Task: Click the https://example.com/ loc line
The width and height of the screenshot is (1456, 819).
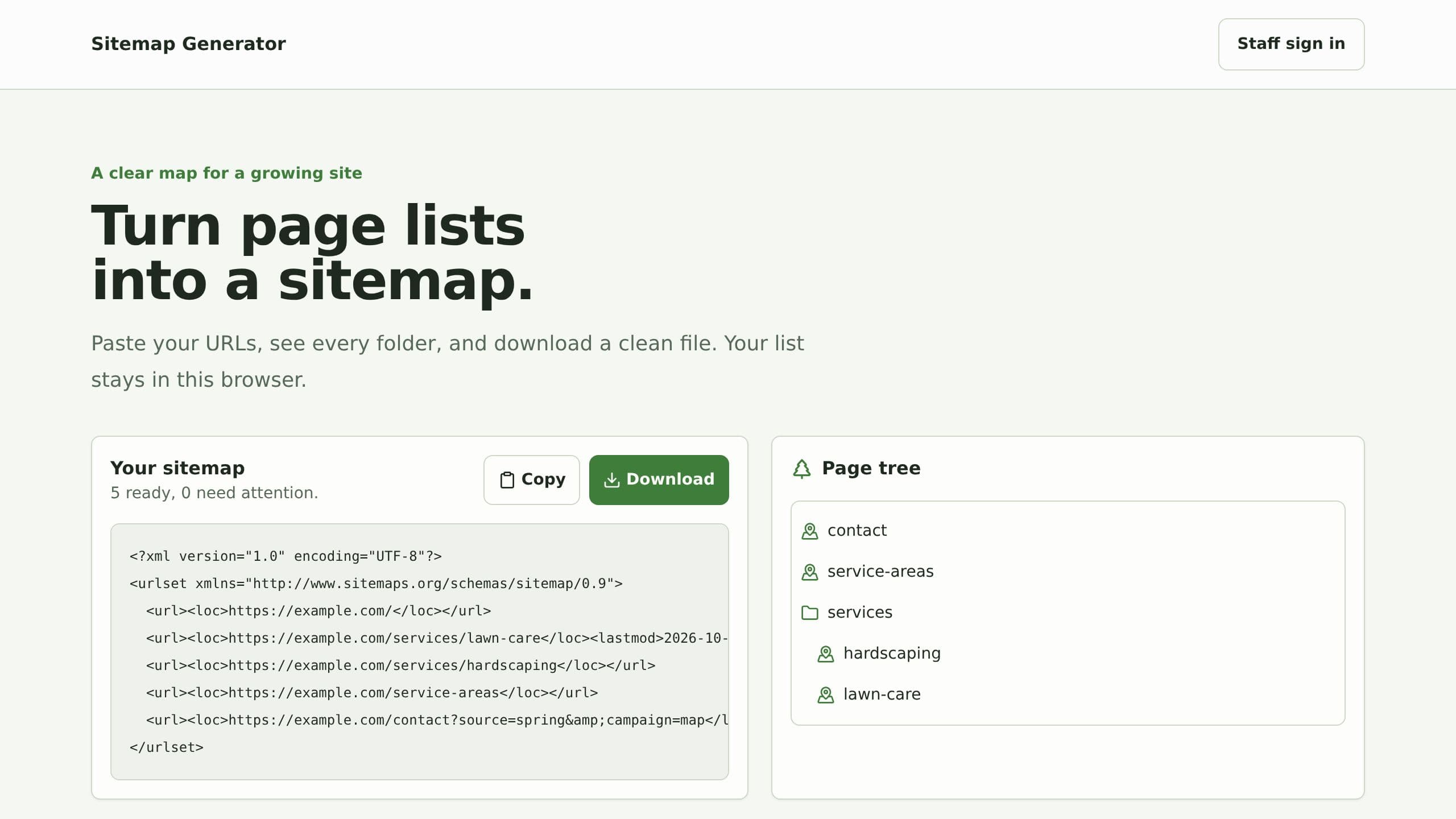Action: [318, 611]
